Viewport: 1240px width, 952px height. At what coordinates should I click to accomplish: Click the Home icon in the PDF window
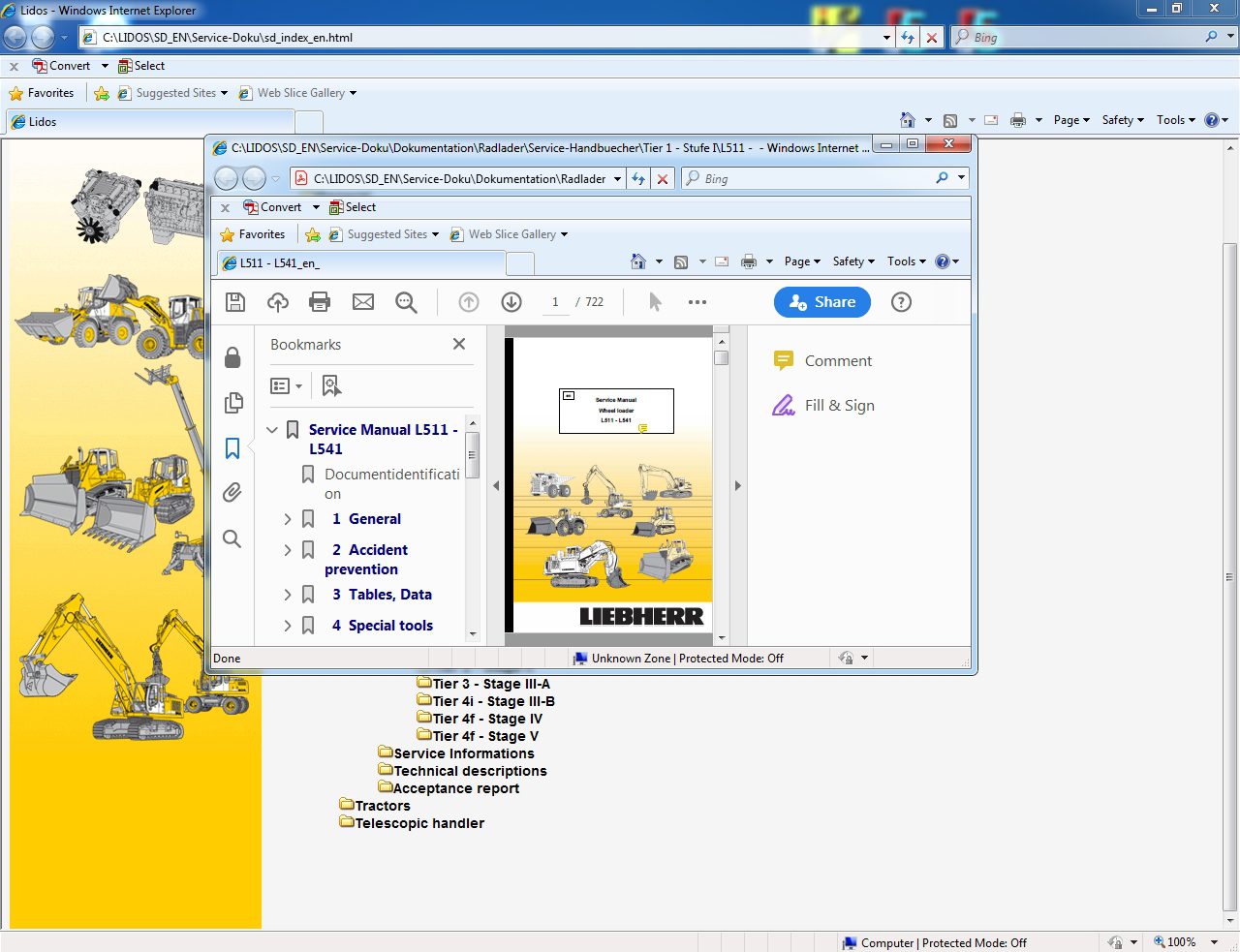click(x=637, y=261)
